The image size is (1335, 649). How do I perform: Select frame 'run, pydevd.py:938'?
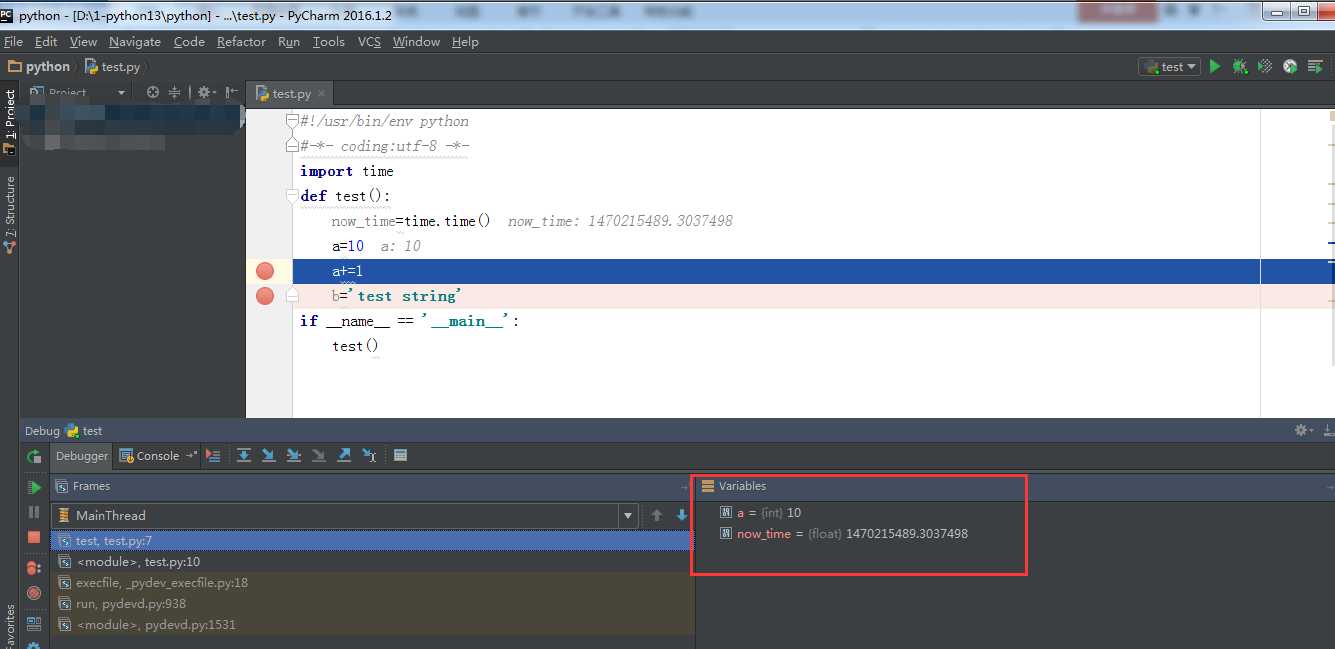(x=371, y=604)
